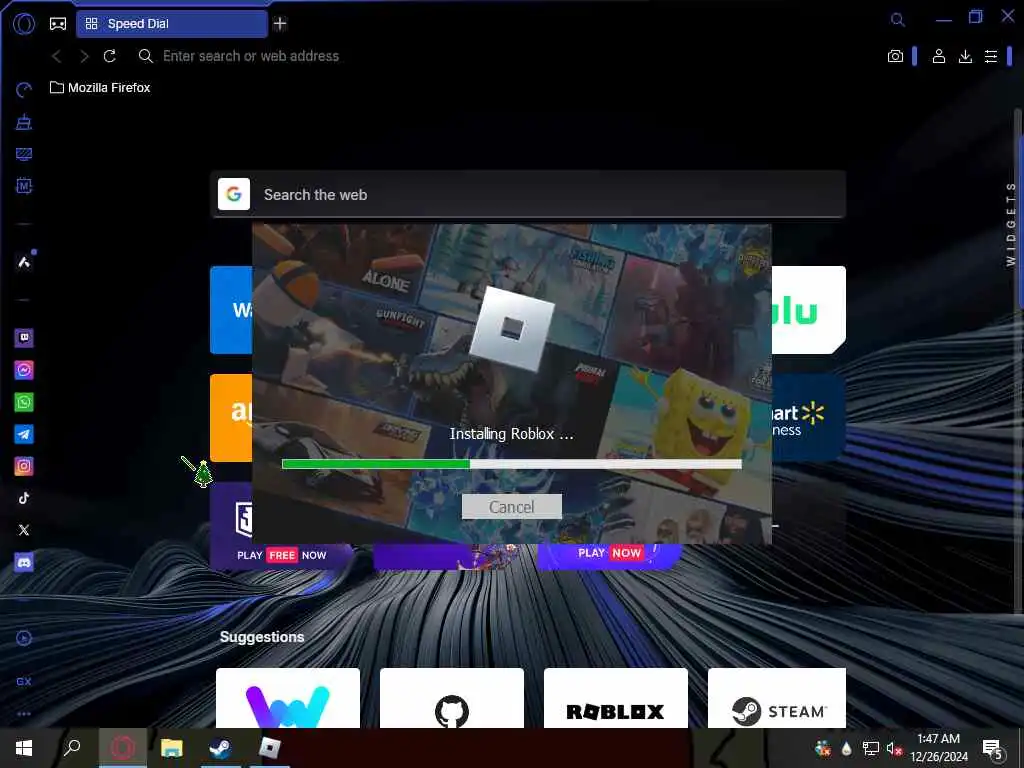Open Steam from the taskbar
Viewport: 1024px width, 768px height.
point(221,748)
